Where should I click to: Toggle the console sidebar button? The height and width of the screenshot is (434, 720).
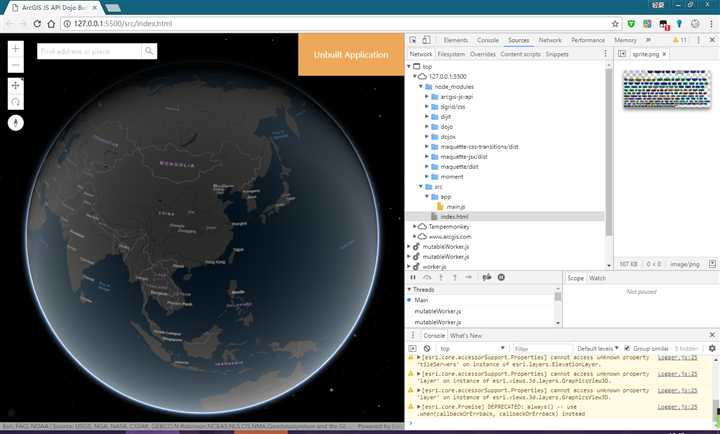pyautogui.click(x=412, y=349)
